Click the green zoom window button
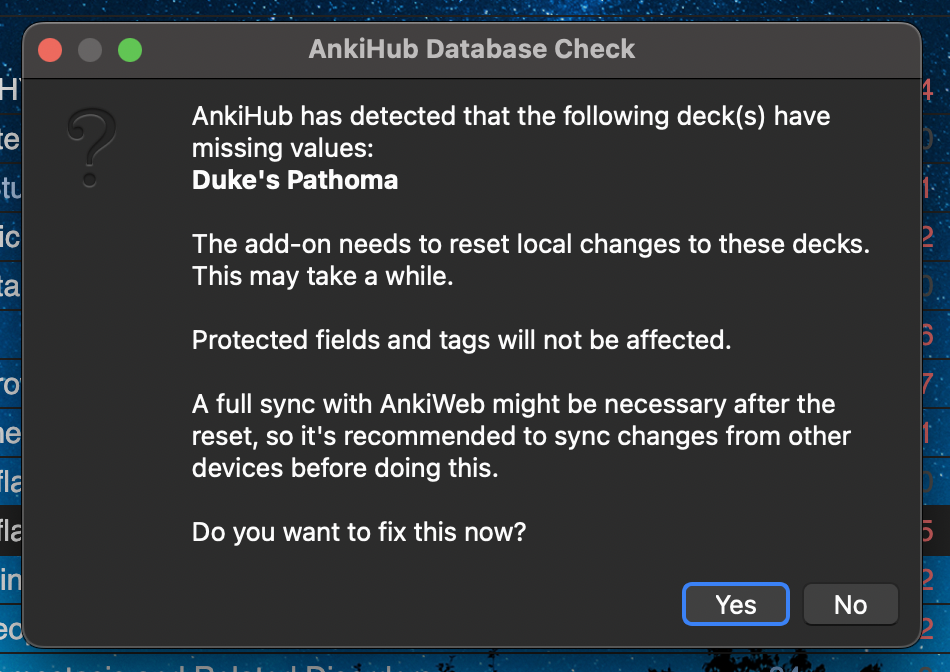This screenshot has height=672, width=950. coord(130,49)
